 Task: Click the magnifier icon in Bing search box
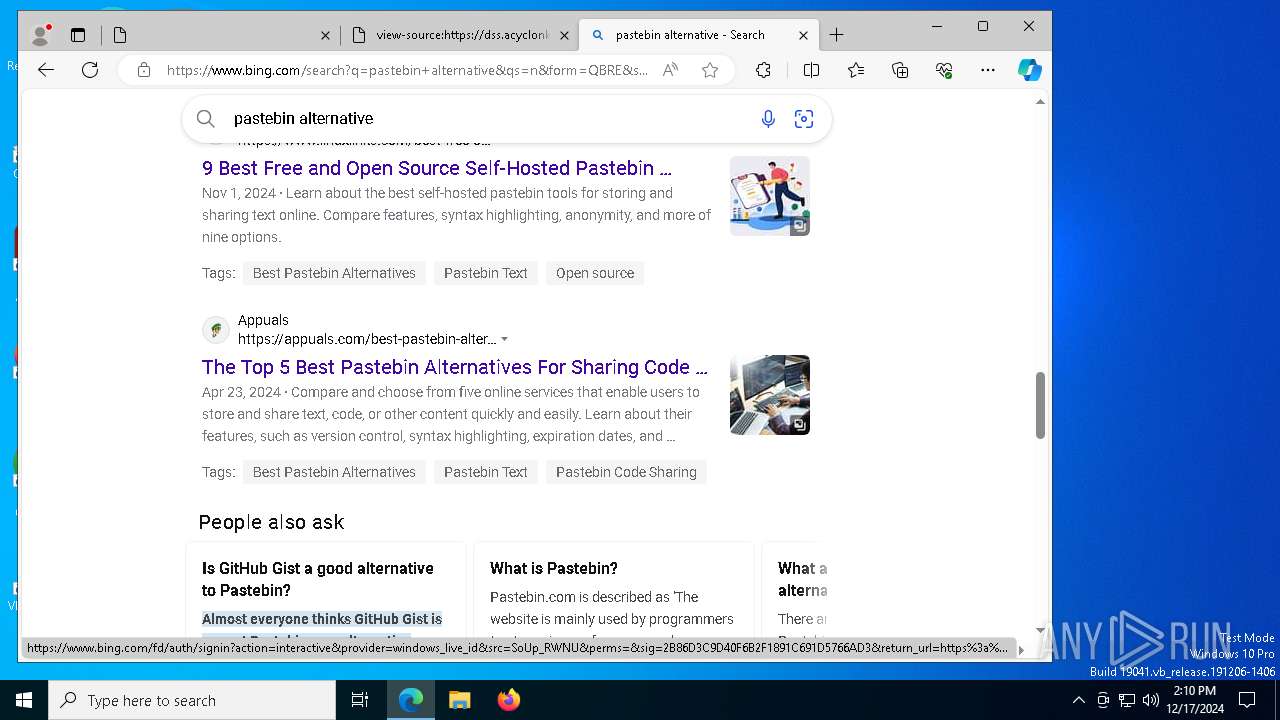tap(206, 119)
